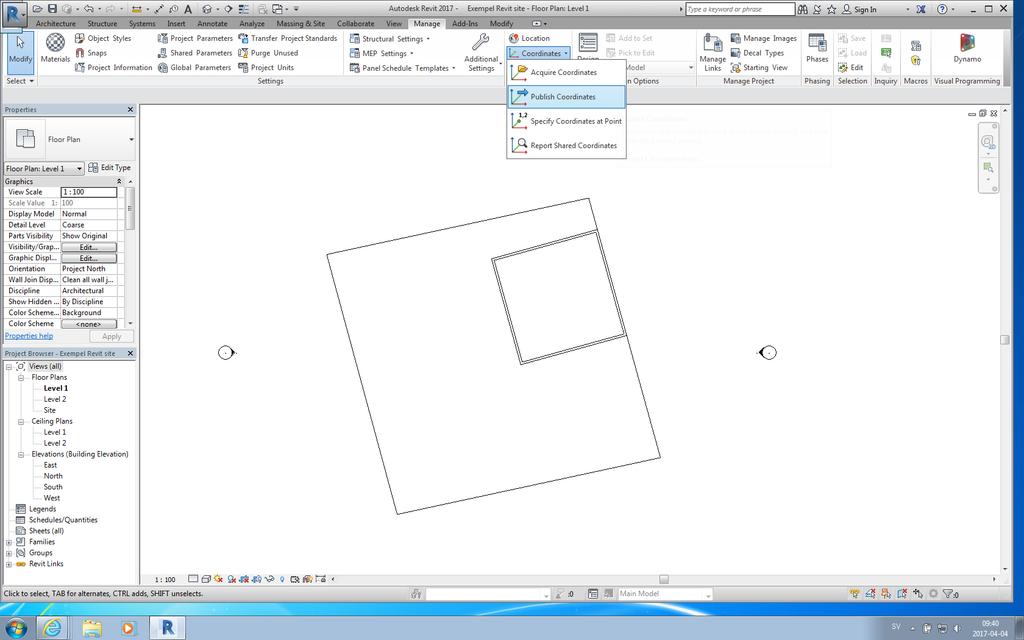Collapse the Floor Plans tree node
This screenshot has width=1024, height=640.
tap(21, 377)
